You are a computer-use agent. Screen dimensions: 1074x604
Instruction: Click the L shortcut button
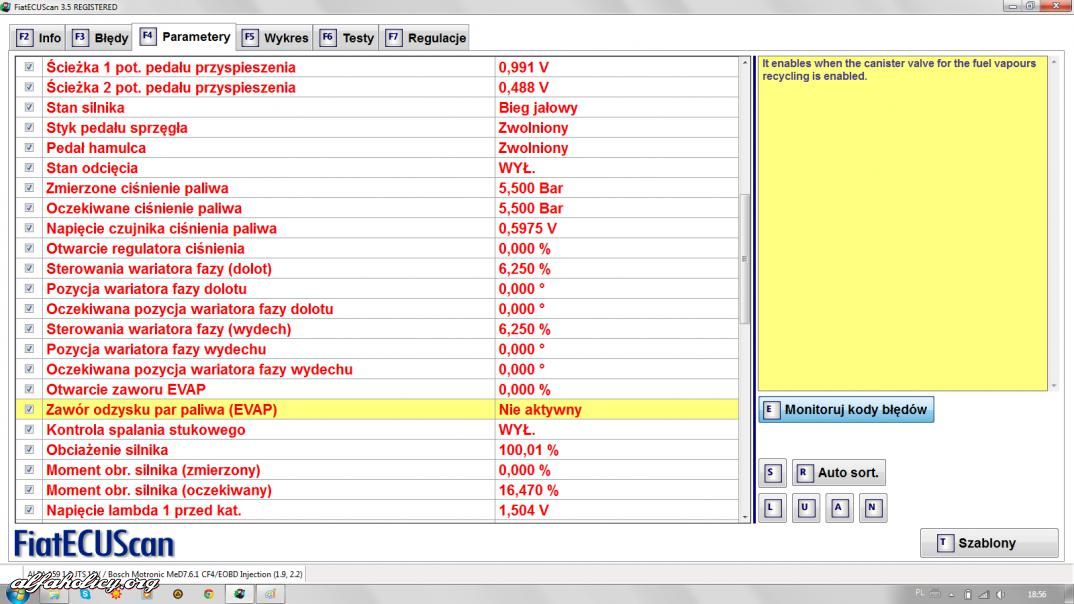click(770, 509)
